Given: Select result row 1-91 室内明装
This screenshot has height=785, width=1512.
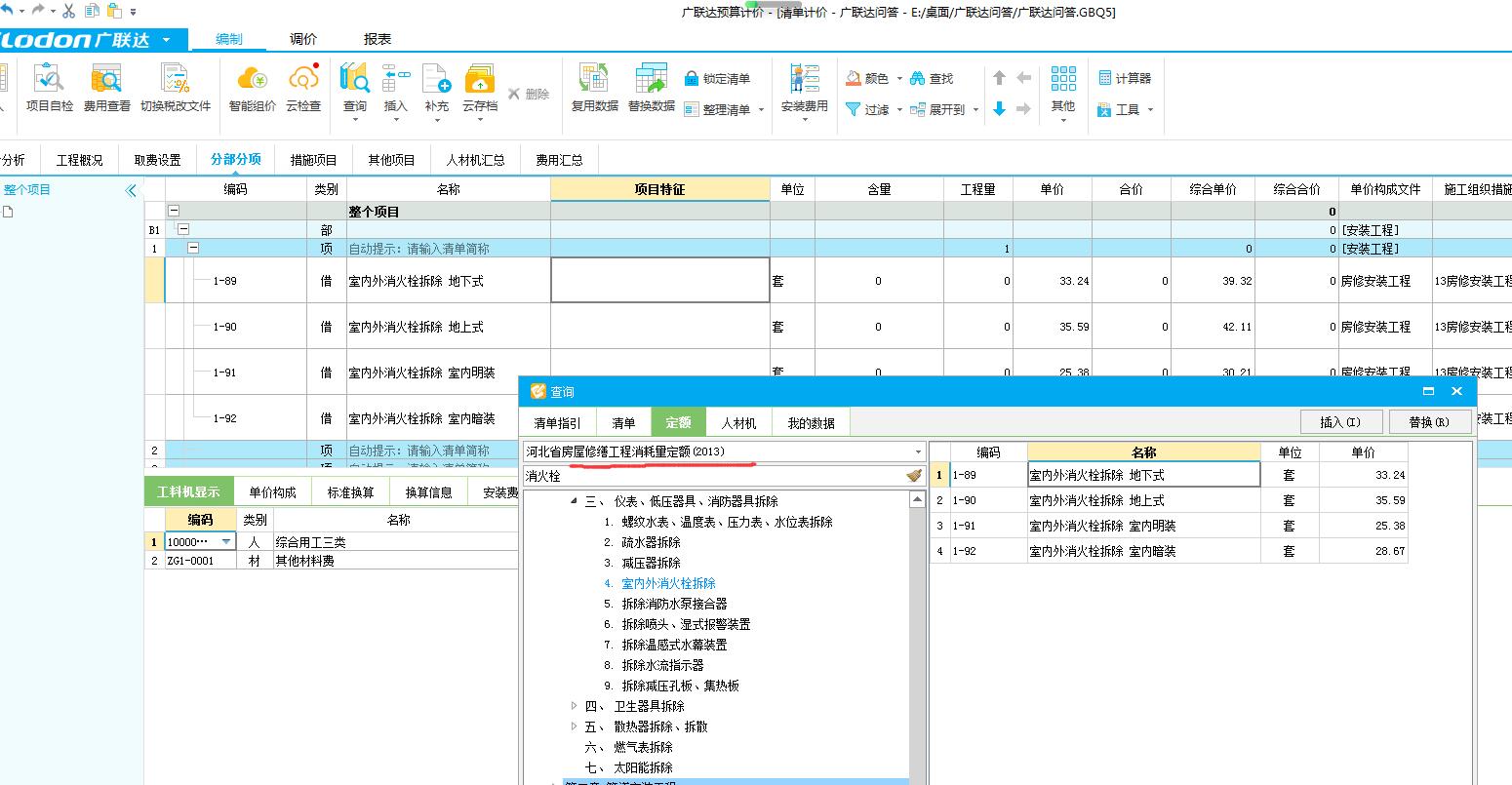Looking at the screenshot, I should pyautogui.click(x=1169, y=526).
